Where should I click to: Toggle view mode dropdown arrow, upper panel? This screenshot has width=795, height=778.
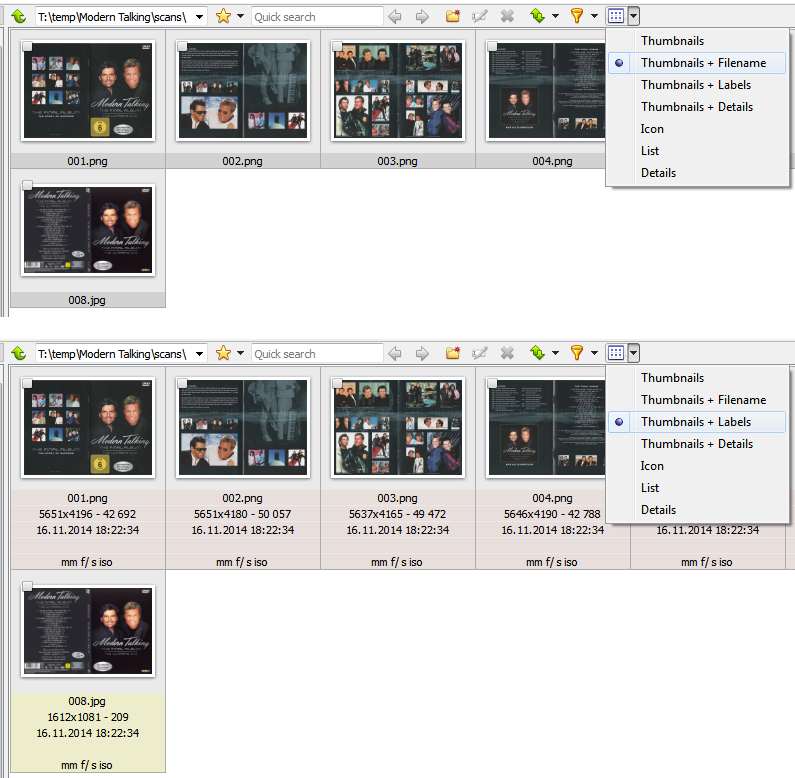tap(634, 16)
